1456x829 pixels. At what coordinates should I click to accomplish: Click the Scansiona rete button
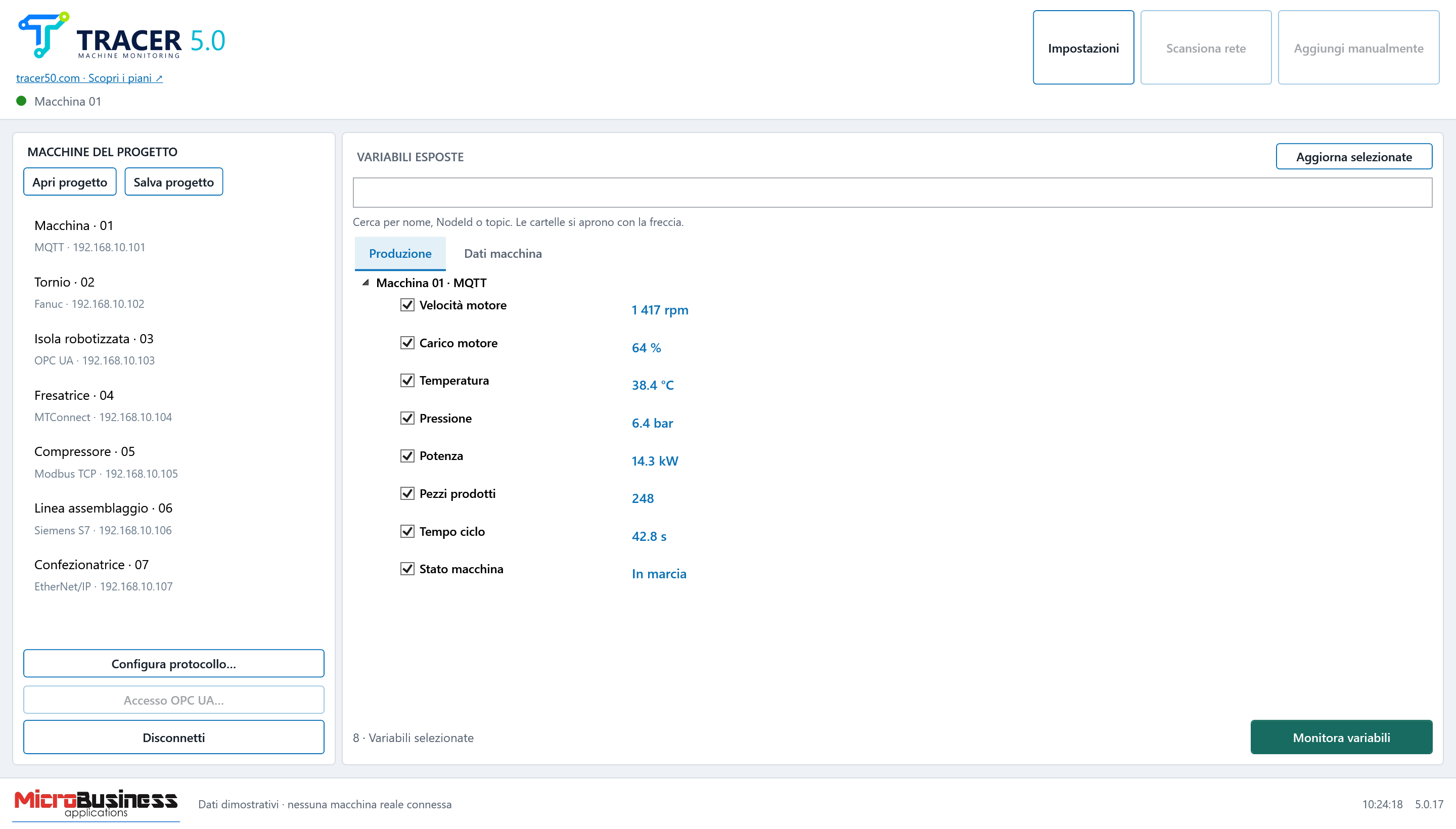(x=1205, y=48)
